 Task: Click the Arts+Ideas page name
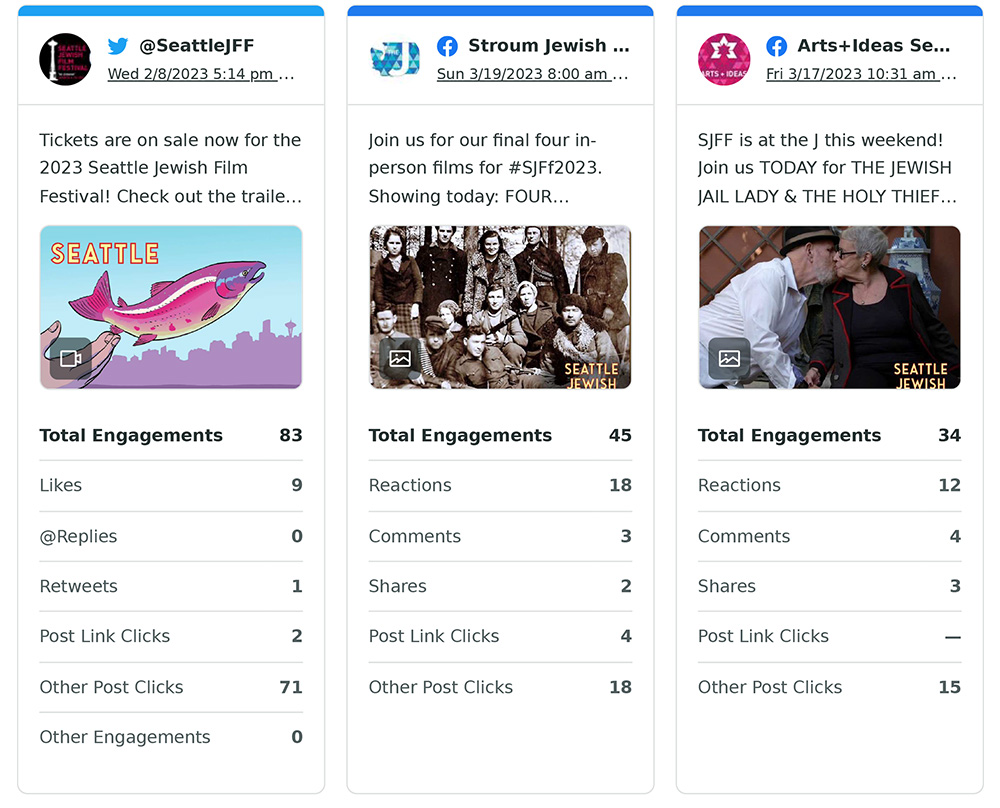coord(873,46)
